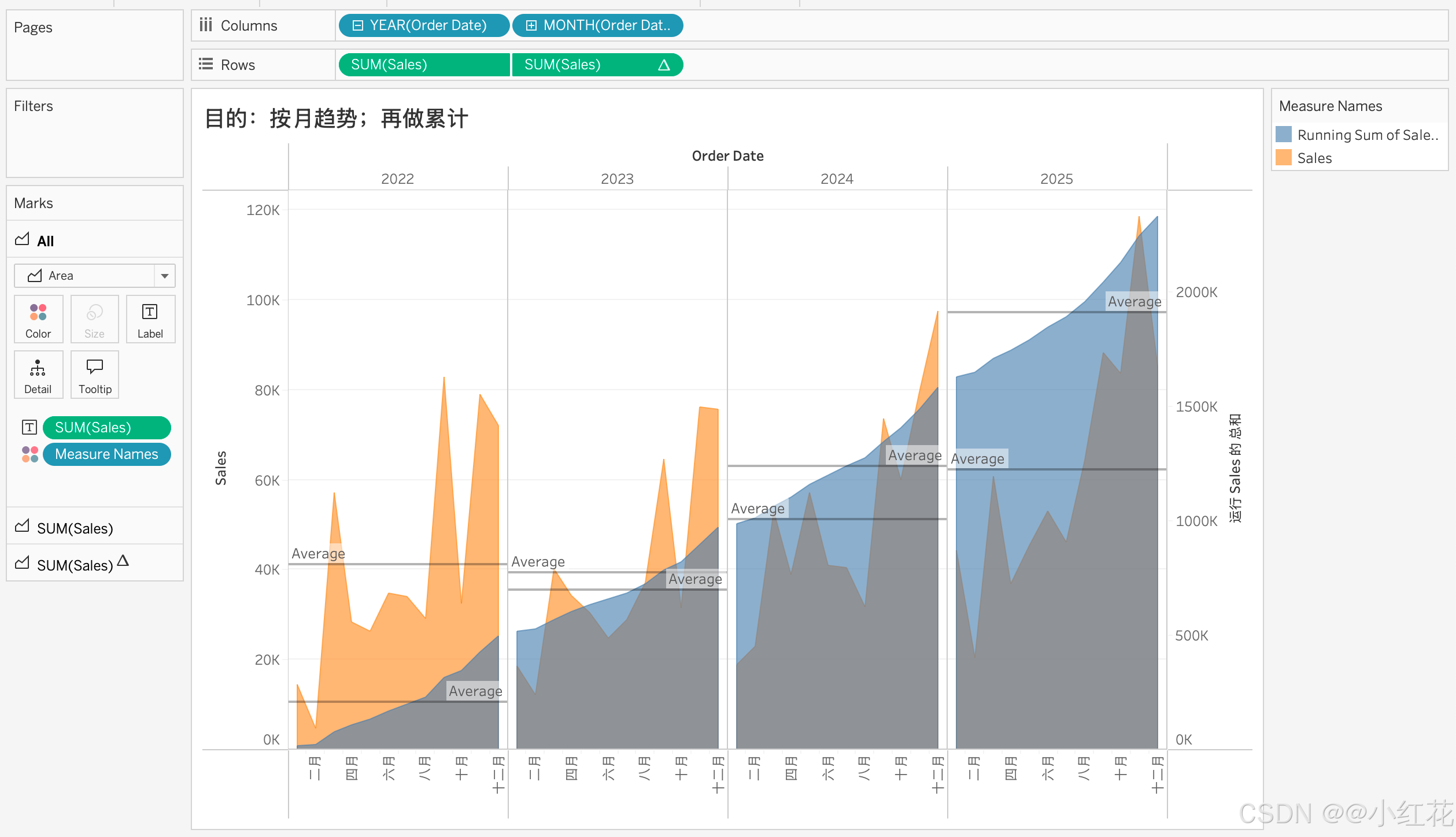Click the blue Running Sum legend swatch

click(1283, 135)
